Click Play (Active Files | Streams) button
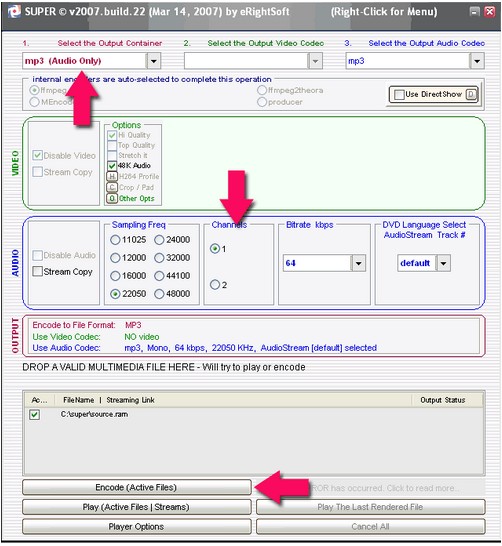502x546 pixels. [136, 507]
